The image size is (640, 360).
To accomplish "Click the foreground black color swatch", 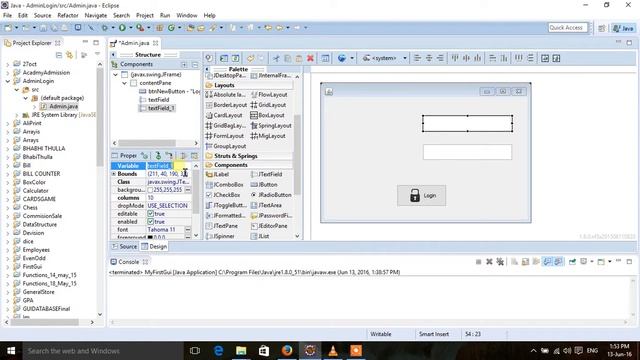I will click(x=150, y=237).
